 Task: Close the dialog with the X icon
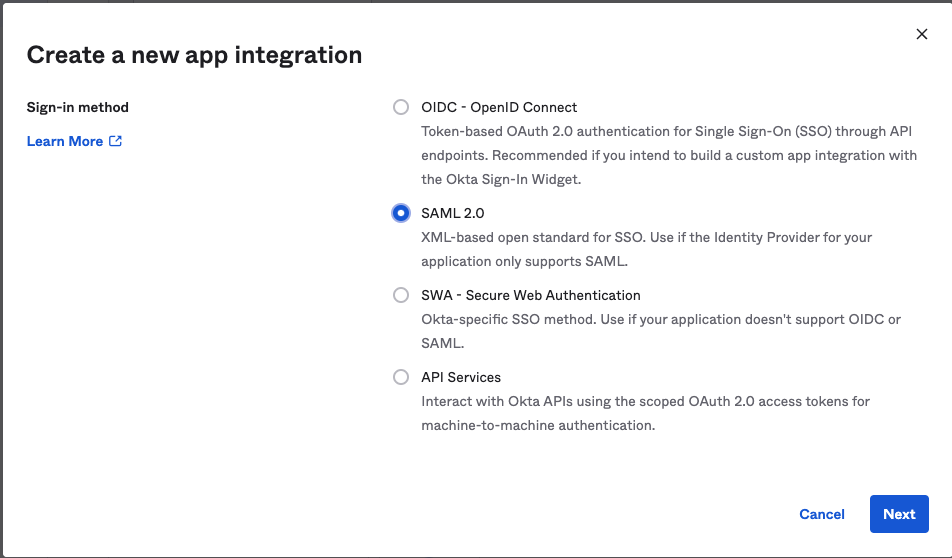(x=922, y=34)
